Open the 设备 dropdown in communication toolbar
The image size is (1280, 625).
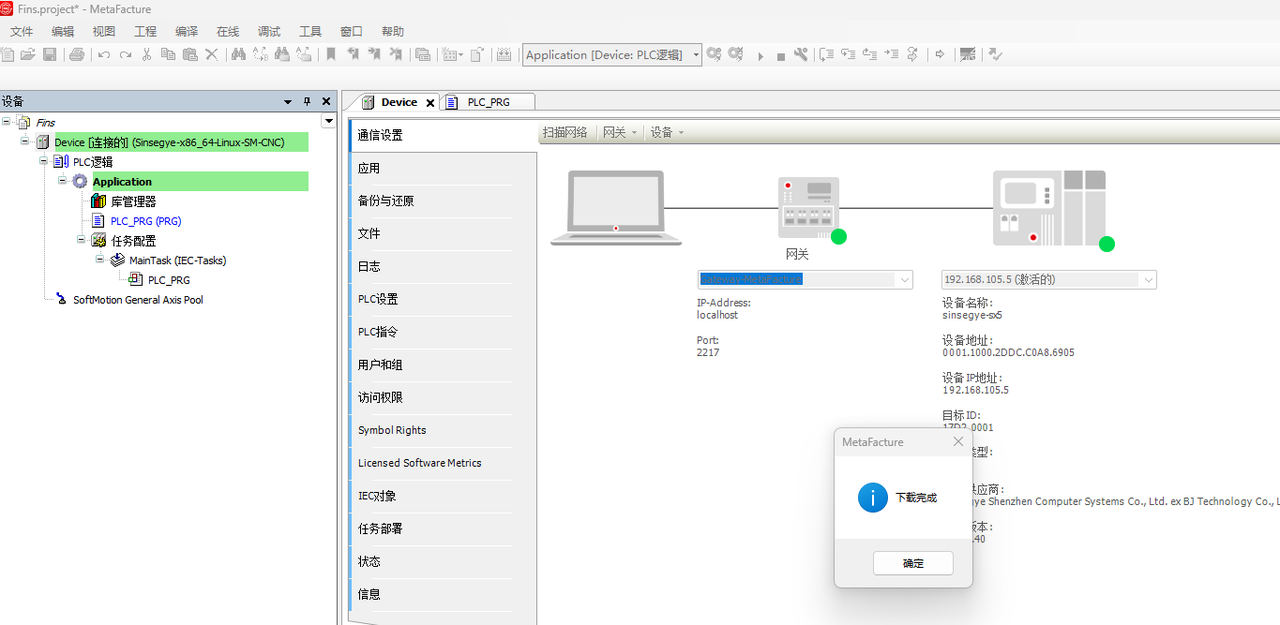point(667,132)
